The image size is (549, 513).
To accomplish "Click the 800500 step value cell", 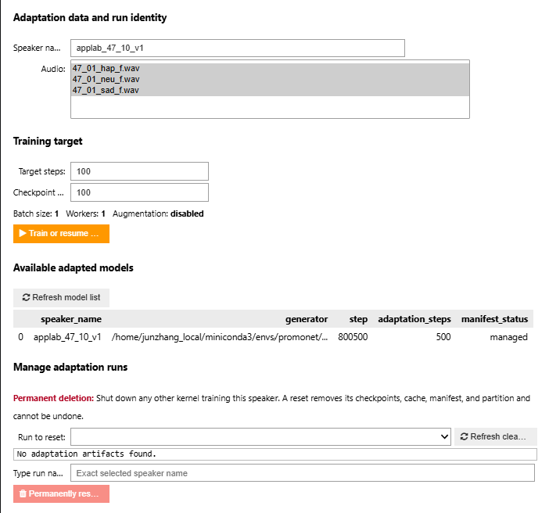I will click(x=353, y=337).
